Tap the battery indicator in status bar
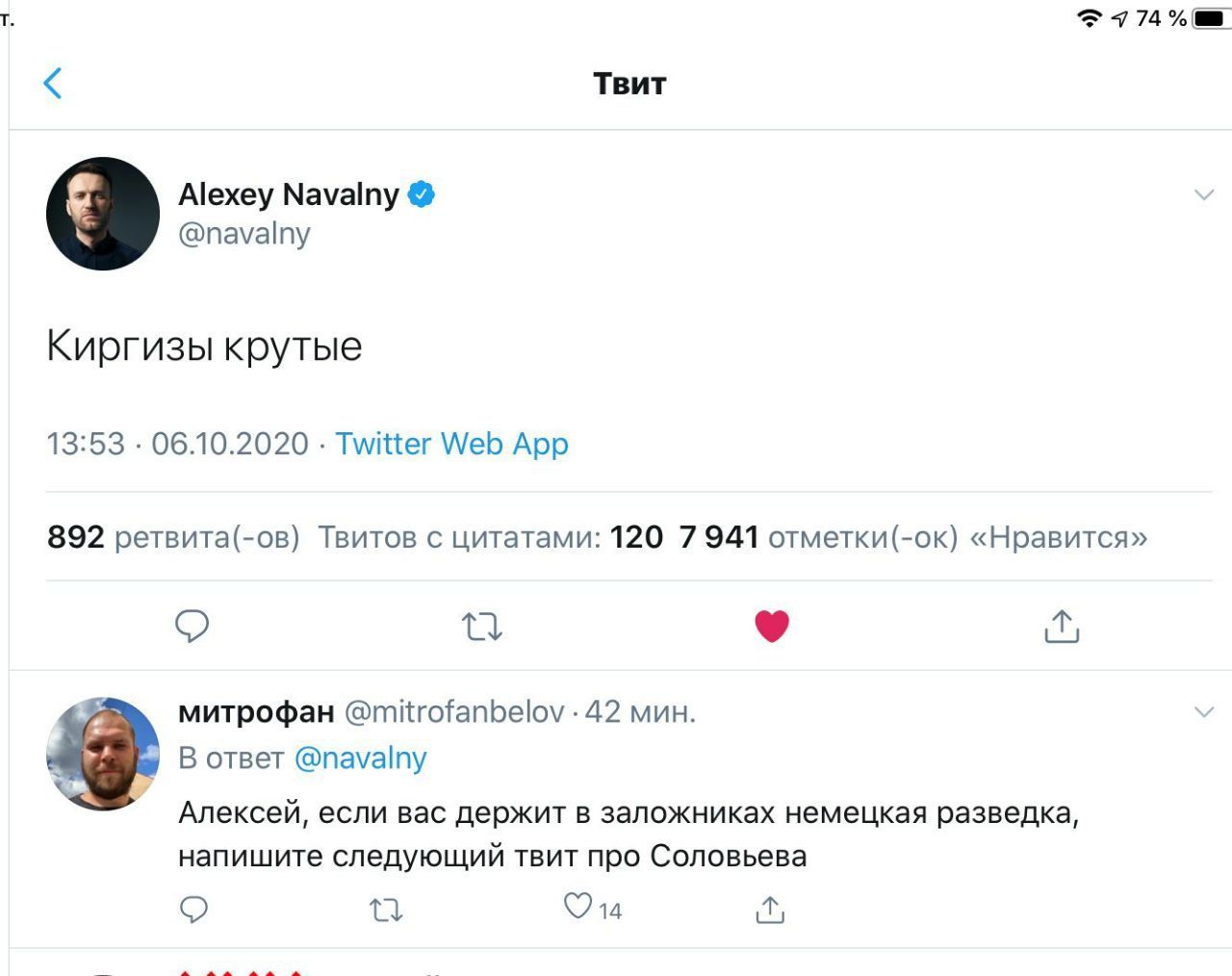This screenshot has height=976, width=1232. tap(1211, 18)
